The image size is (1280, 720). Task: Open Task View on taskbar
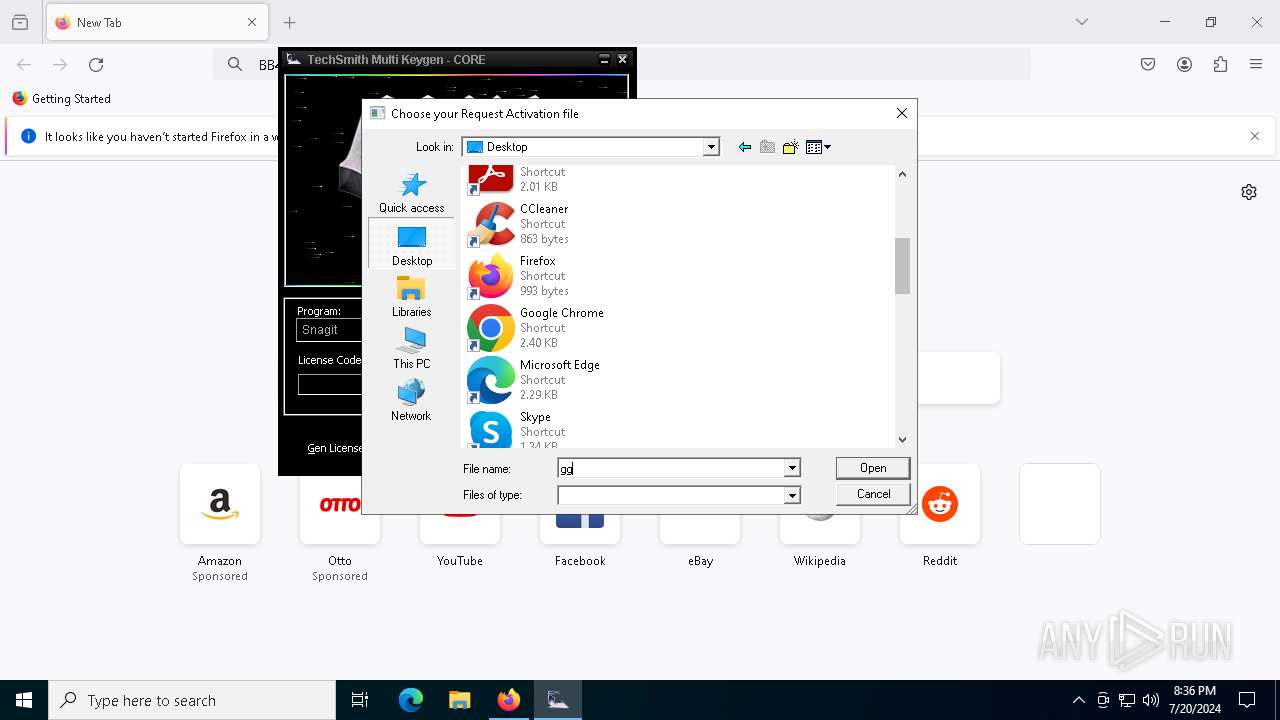pos(360,700)
